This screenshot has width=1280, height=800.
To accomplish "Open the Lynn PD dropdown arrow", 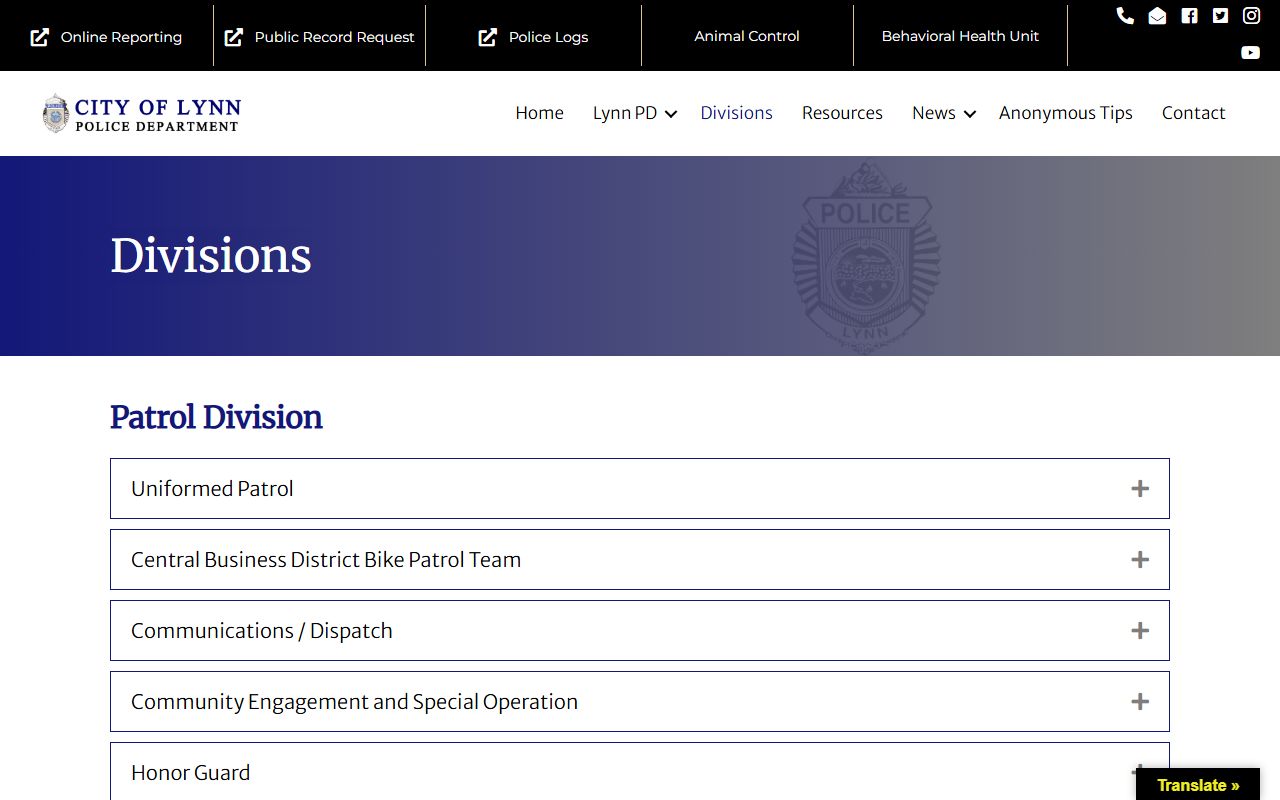I will (671, 114).
